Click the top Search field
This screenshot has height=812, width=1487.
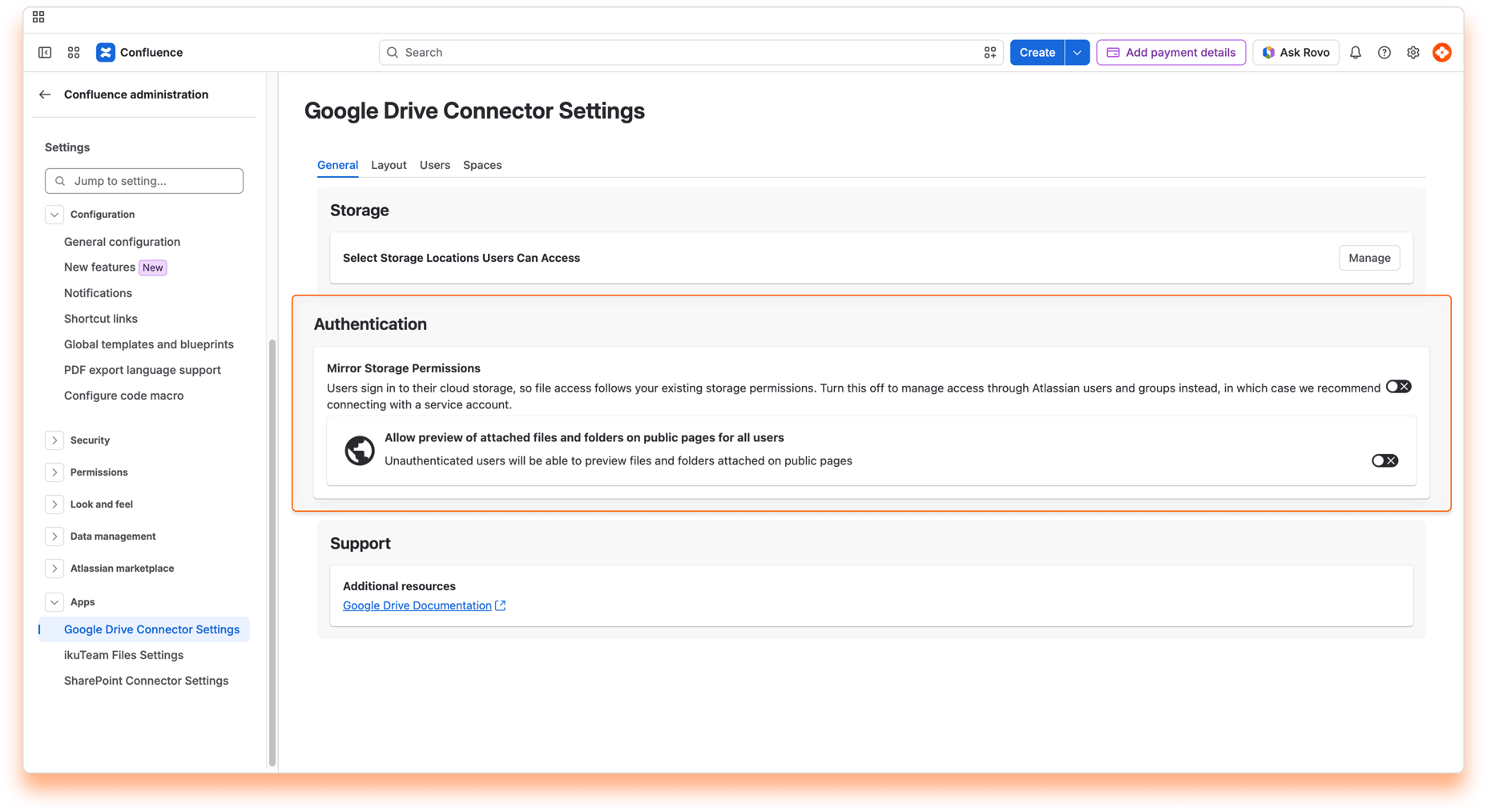pos(691,52)
